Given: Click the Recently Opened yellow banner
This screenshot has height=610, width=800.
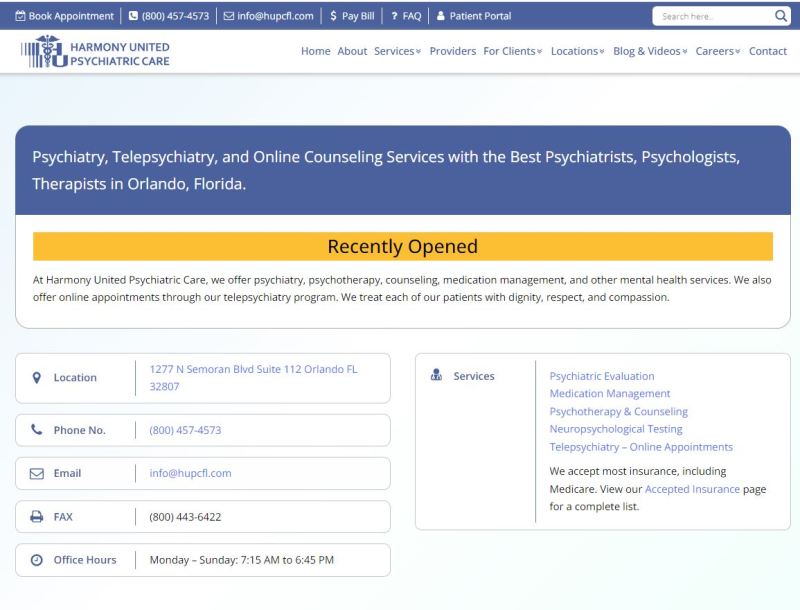Looking at the screenshot, I should click(x=403, y=246).
